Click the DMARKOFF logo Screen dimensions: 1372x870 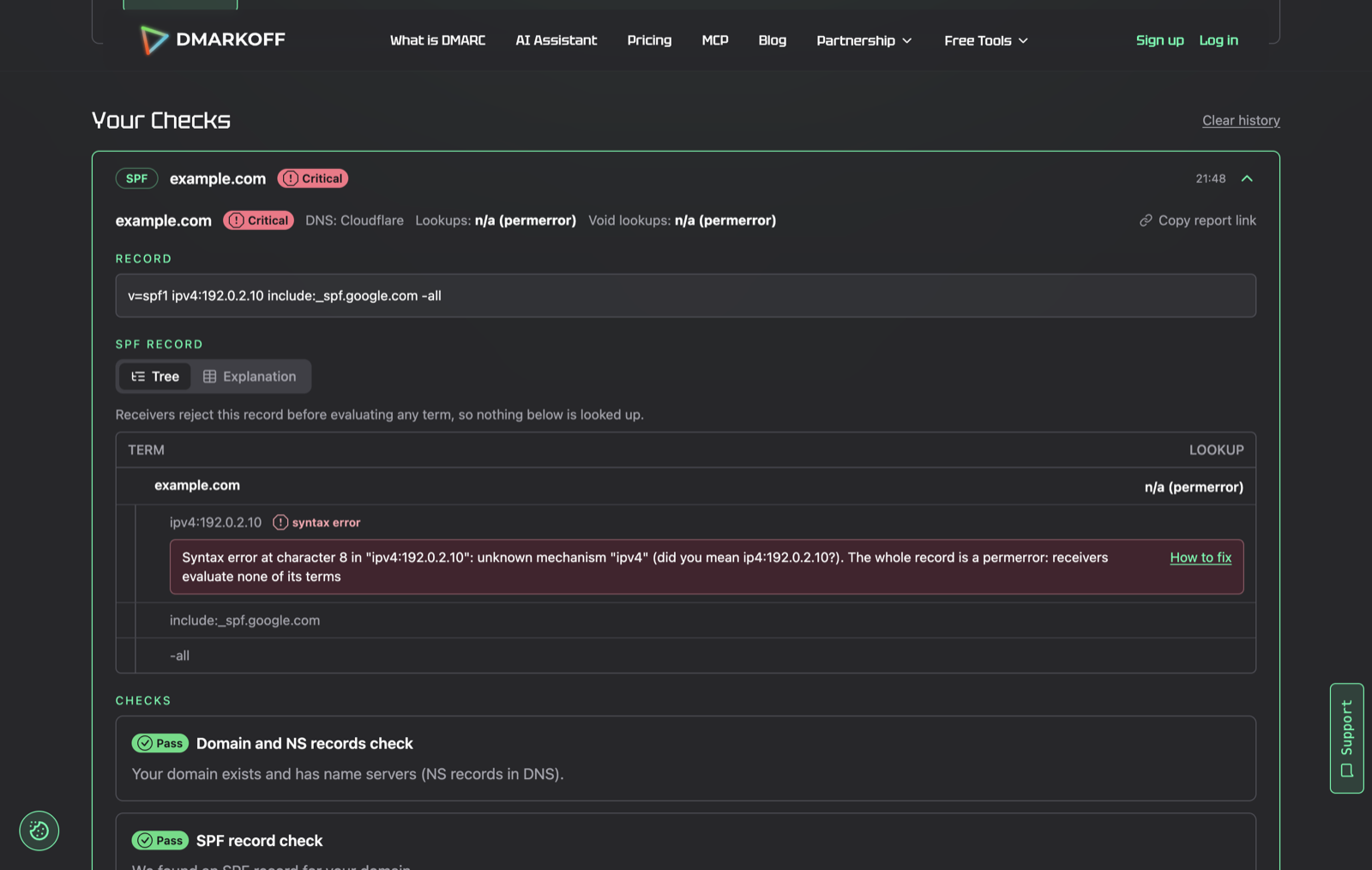(213, 39)
